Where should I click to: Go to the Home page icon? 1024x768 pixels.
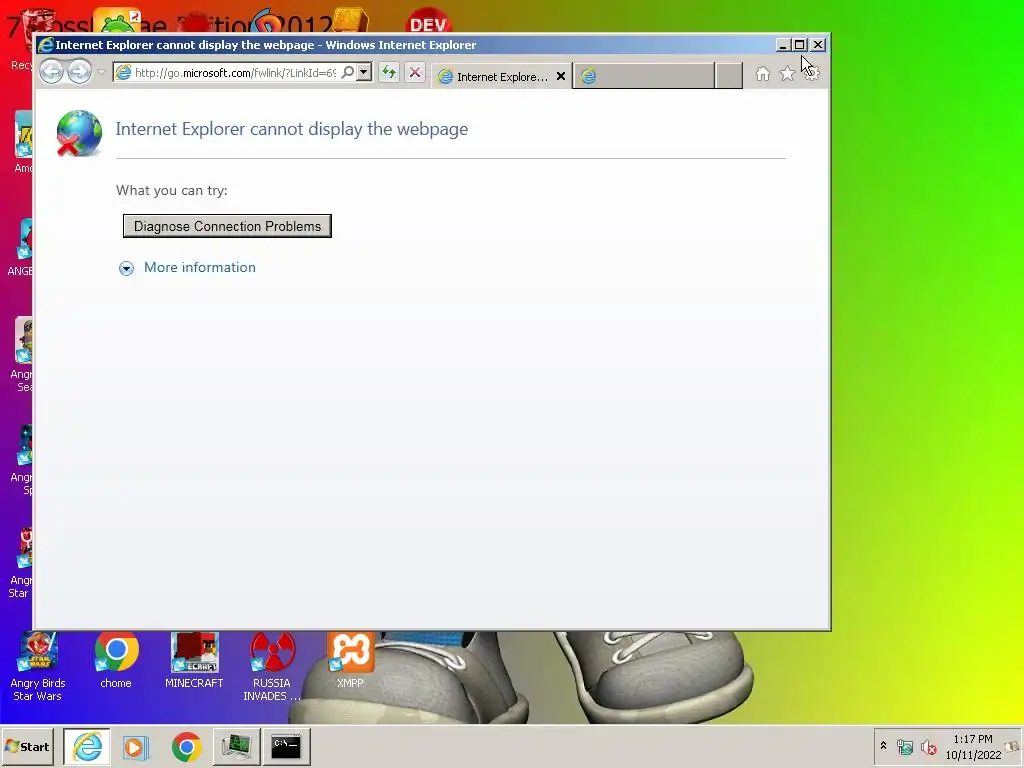pos(763,74)
